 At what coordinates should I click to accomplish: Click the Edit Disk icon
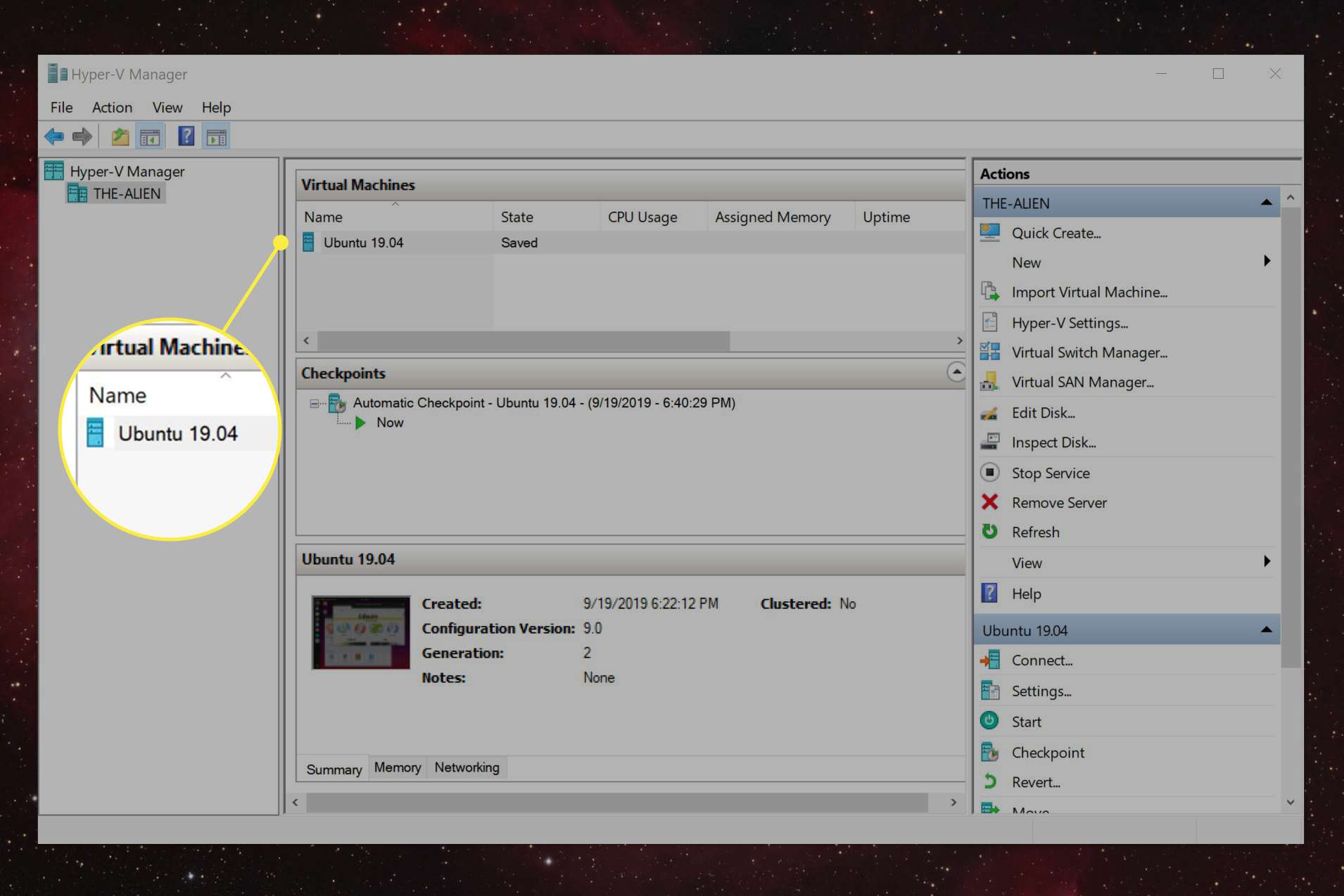(x=990, y=413)
